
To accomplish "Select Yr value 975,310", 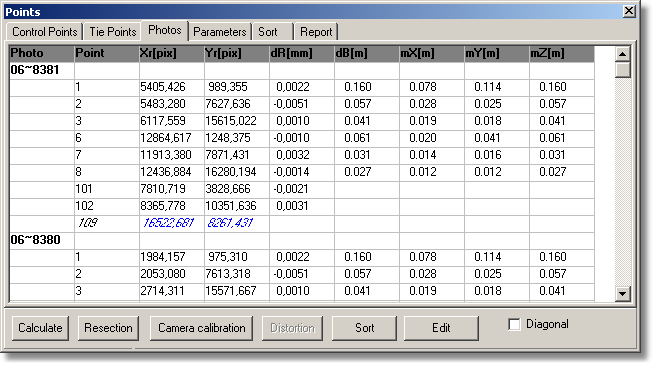I will coord(228,257).
